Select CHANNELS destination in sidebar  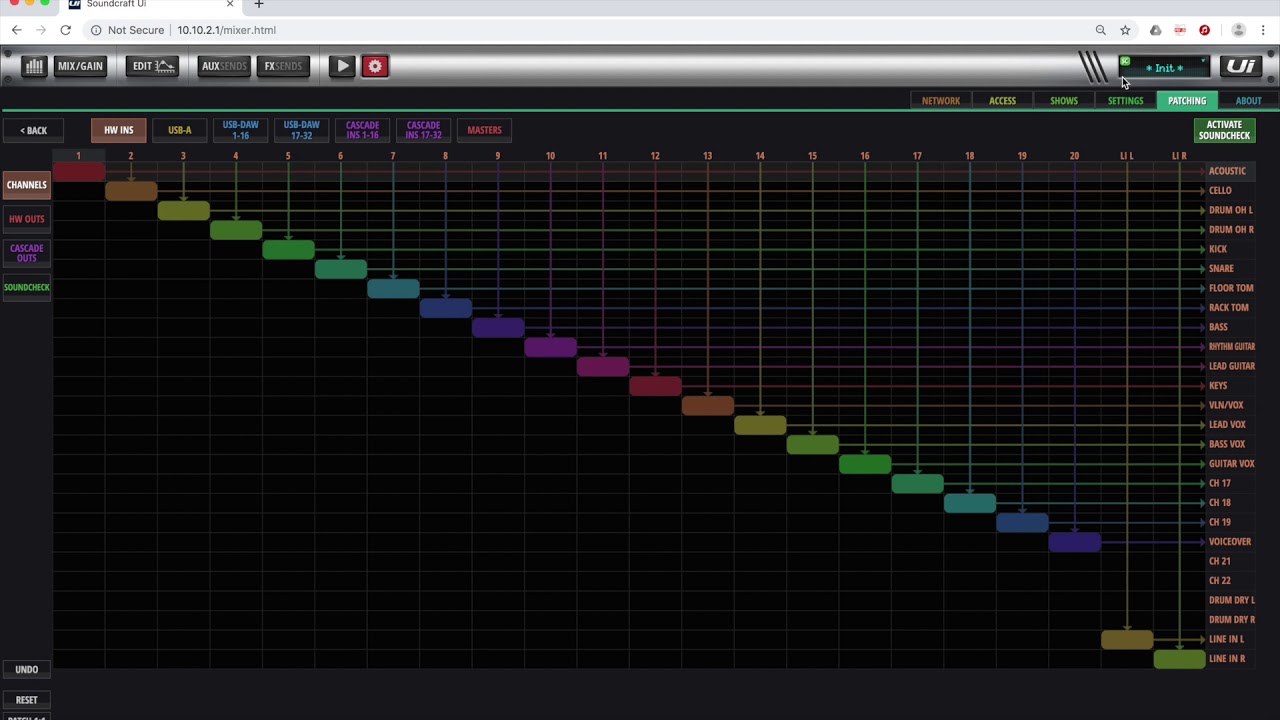pyautogui.click(x=26, y=185)
